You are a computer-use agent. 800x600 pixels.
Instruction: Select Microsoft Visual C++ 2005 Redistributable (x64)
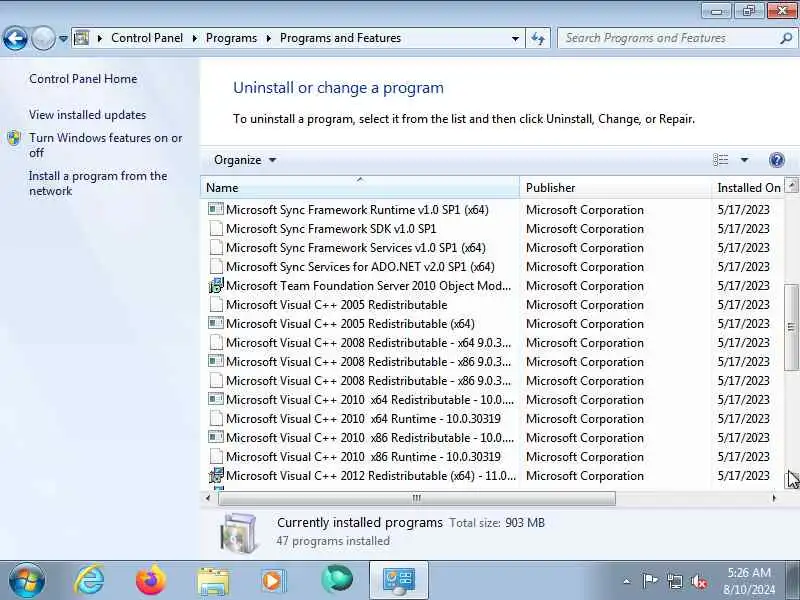(350, 323)
